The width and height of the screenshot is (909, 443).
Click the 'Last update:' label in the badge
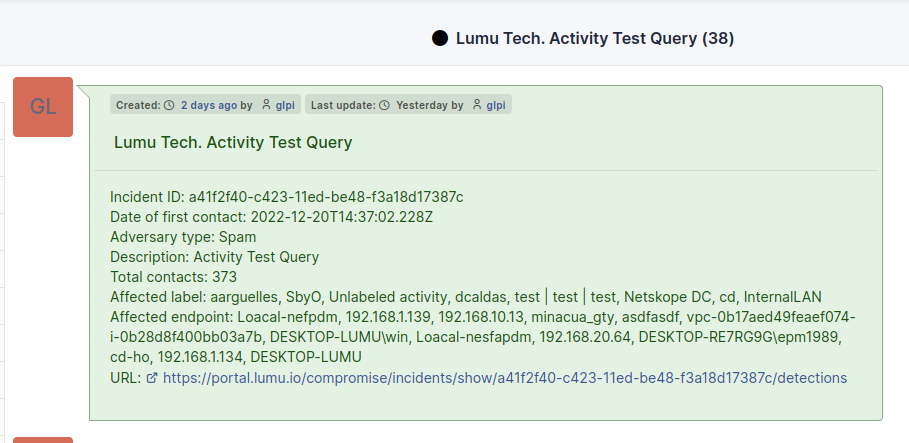pos(343,105)
